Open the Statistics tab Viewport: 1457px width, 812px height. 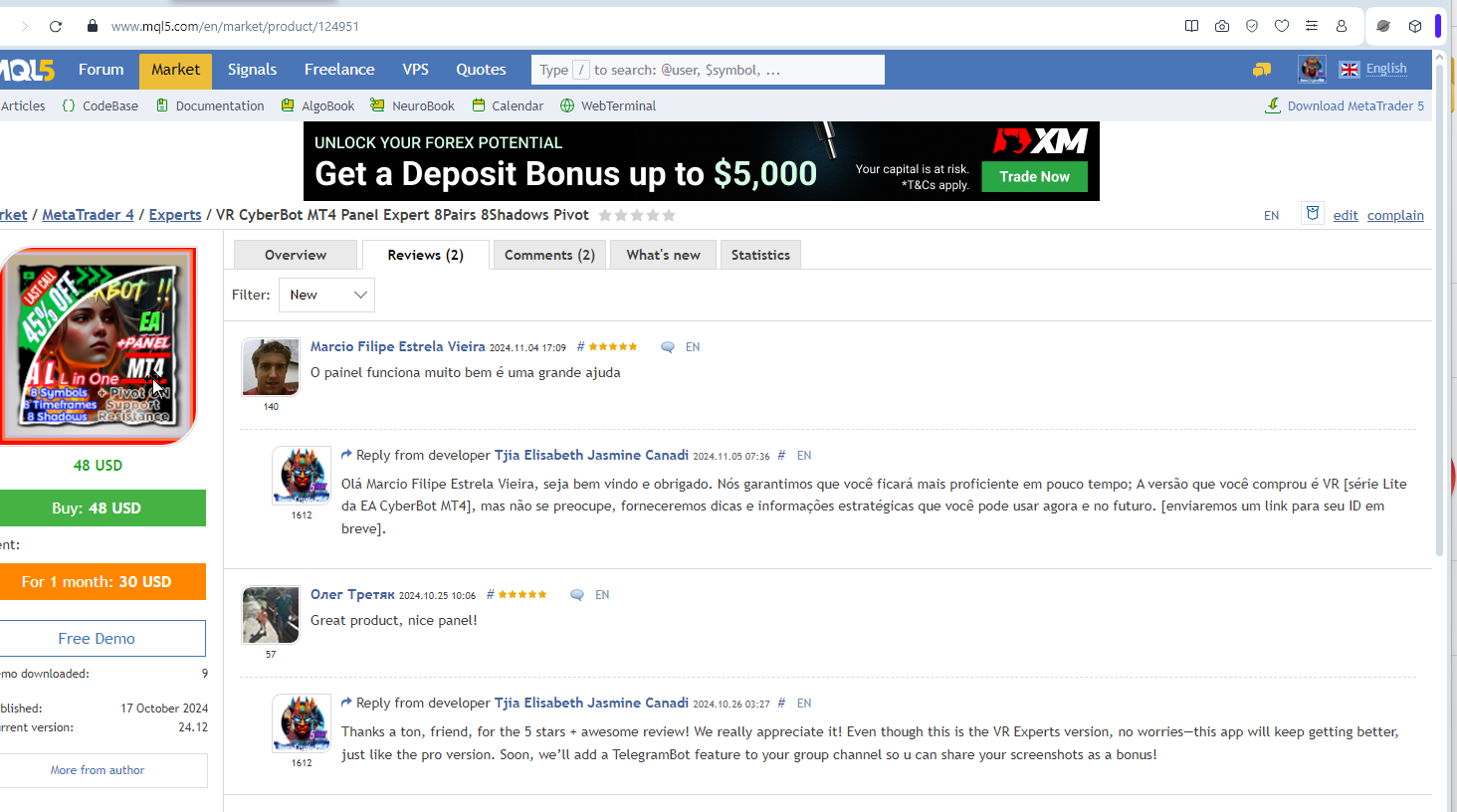point(760,255)
